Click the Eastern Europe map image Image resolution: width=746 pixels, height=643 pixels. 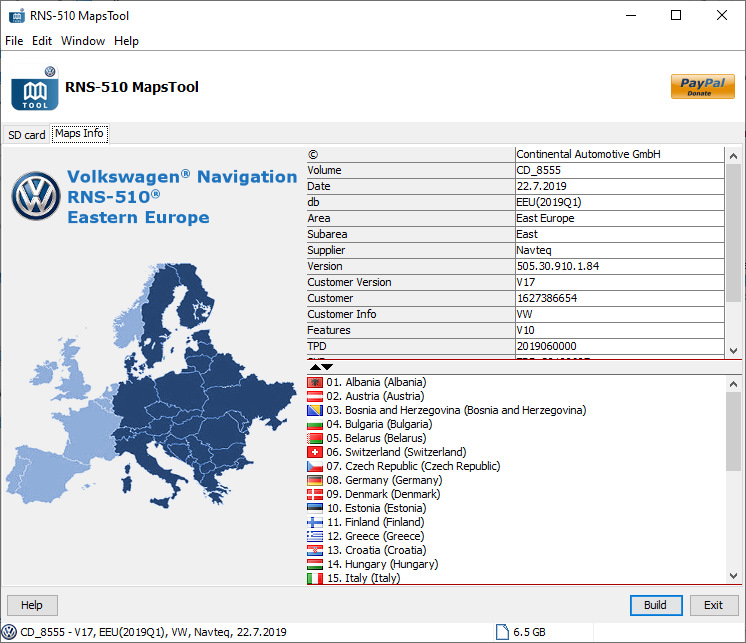[152, 385]
